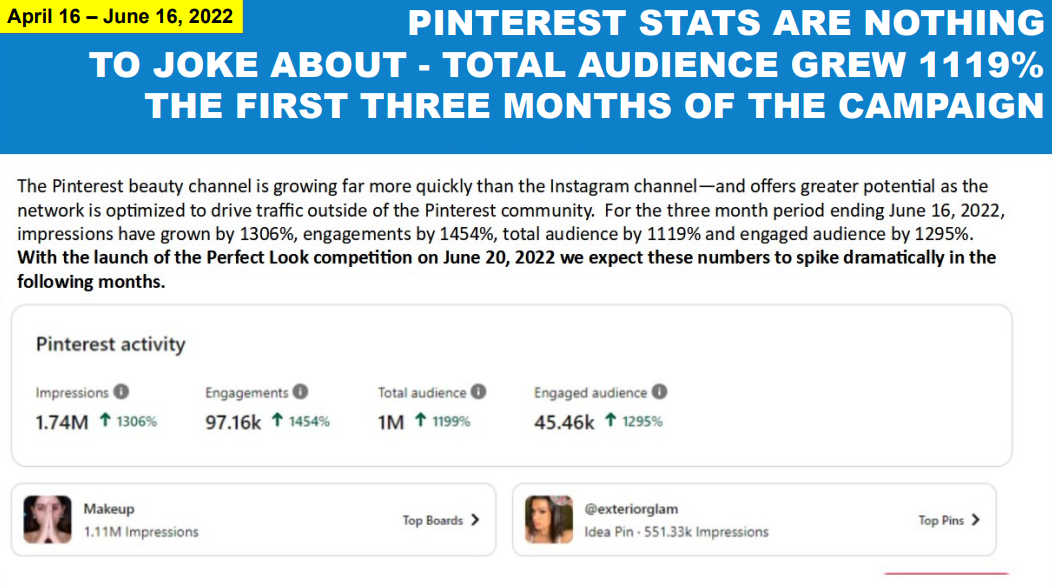
Task: Click the Engaged audience info icon
Action: point(660,392)
